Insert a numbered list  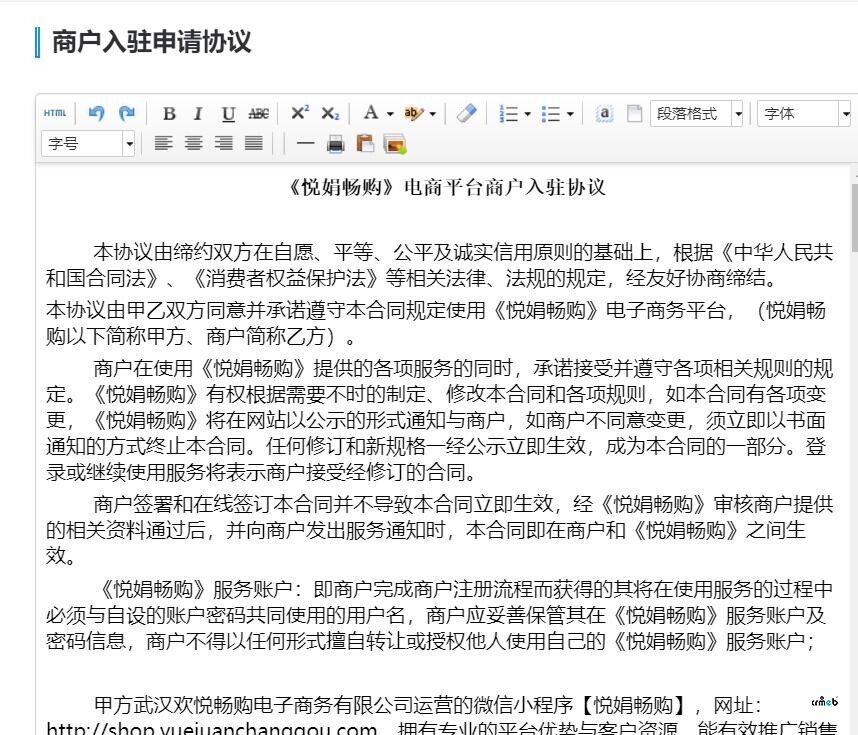pos(509,113)
